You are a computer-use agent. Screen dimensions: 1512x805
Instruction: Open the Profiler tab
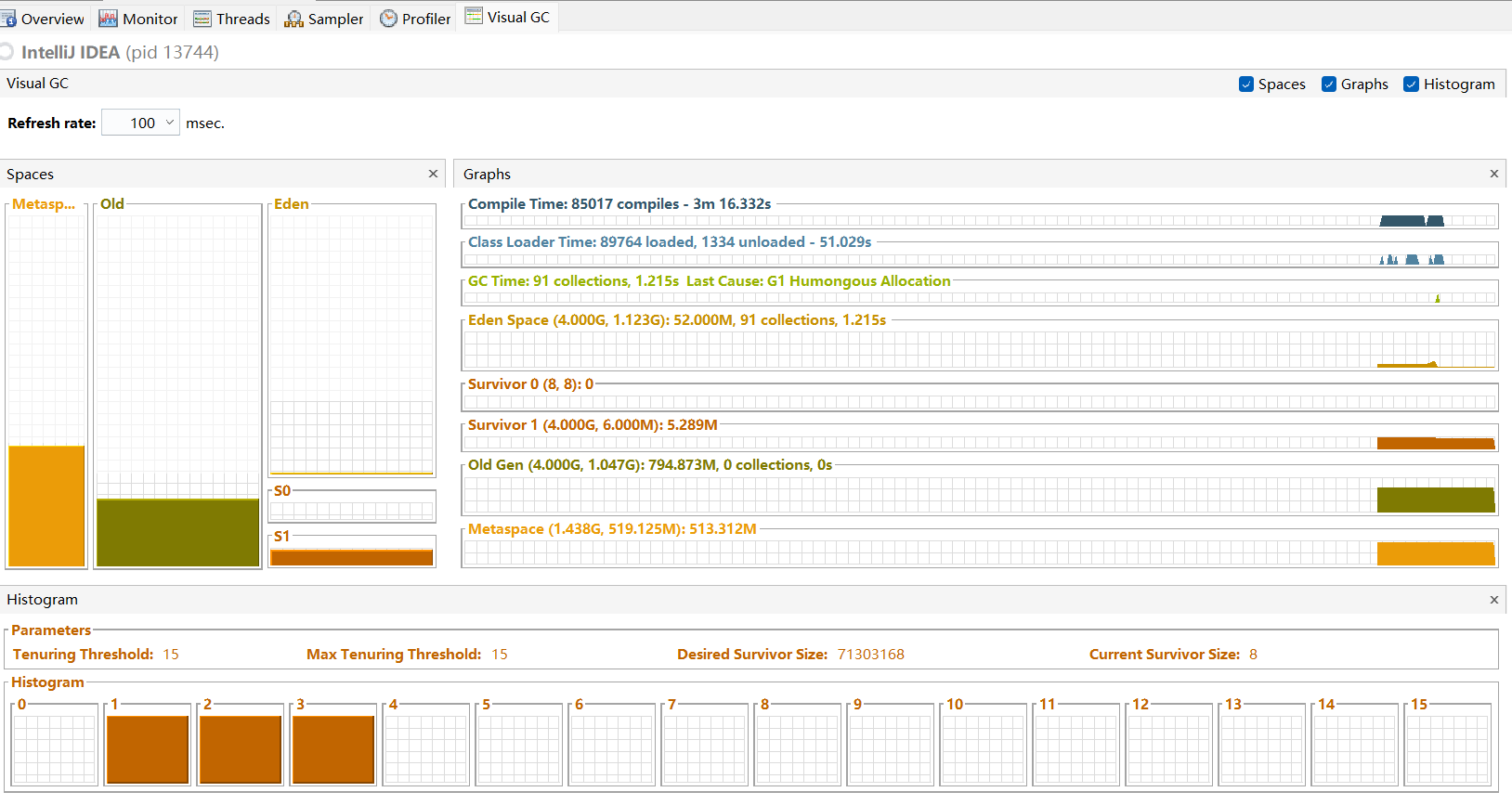[x=415, y=19]
